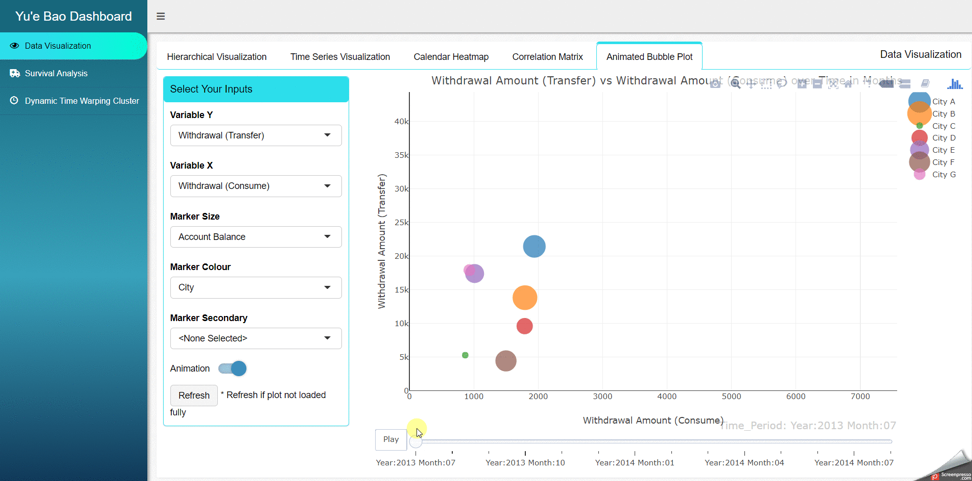Click the 'Select Your Inputs' panel header
The height and width of the screenshot is (481, 972).
(256, 89)
